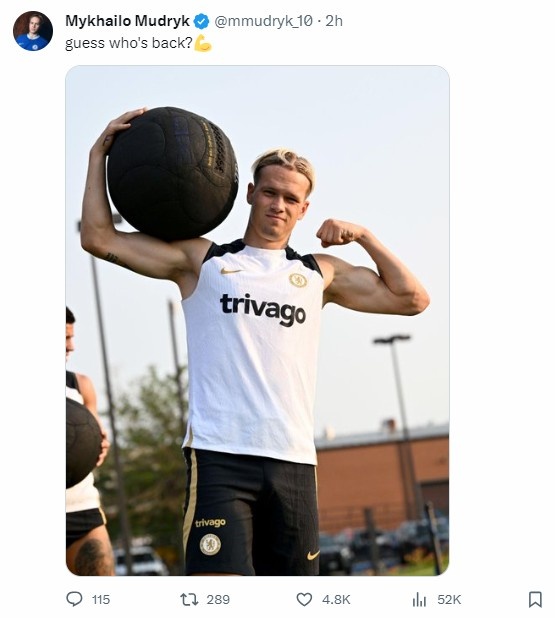Viewport: 555px width, 618px height.
Task: Click the 52K views count
Action: coord(449,599)
